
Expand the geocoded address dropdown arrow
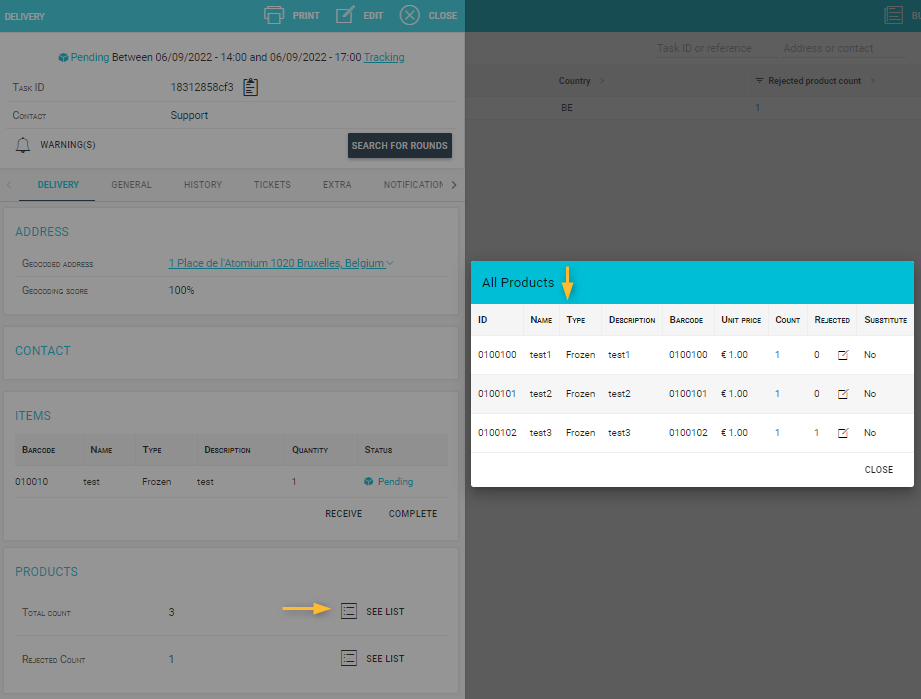point(390,263)
